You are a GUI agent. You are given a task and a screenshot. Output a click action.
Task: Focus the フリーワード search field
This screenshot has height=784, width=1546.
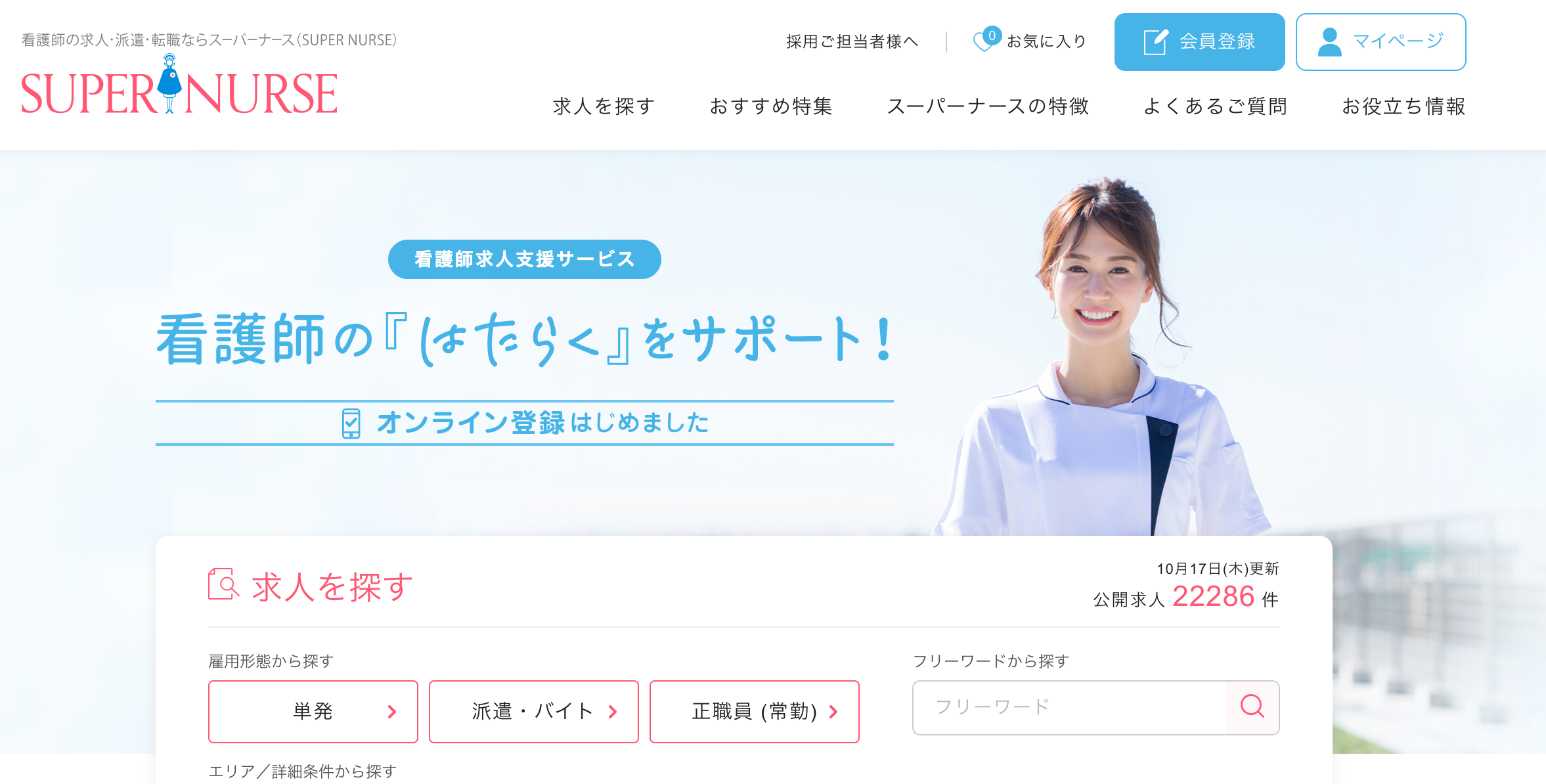coord(1070,707)
